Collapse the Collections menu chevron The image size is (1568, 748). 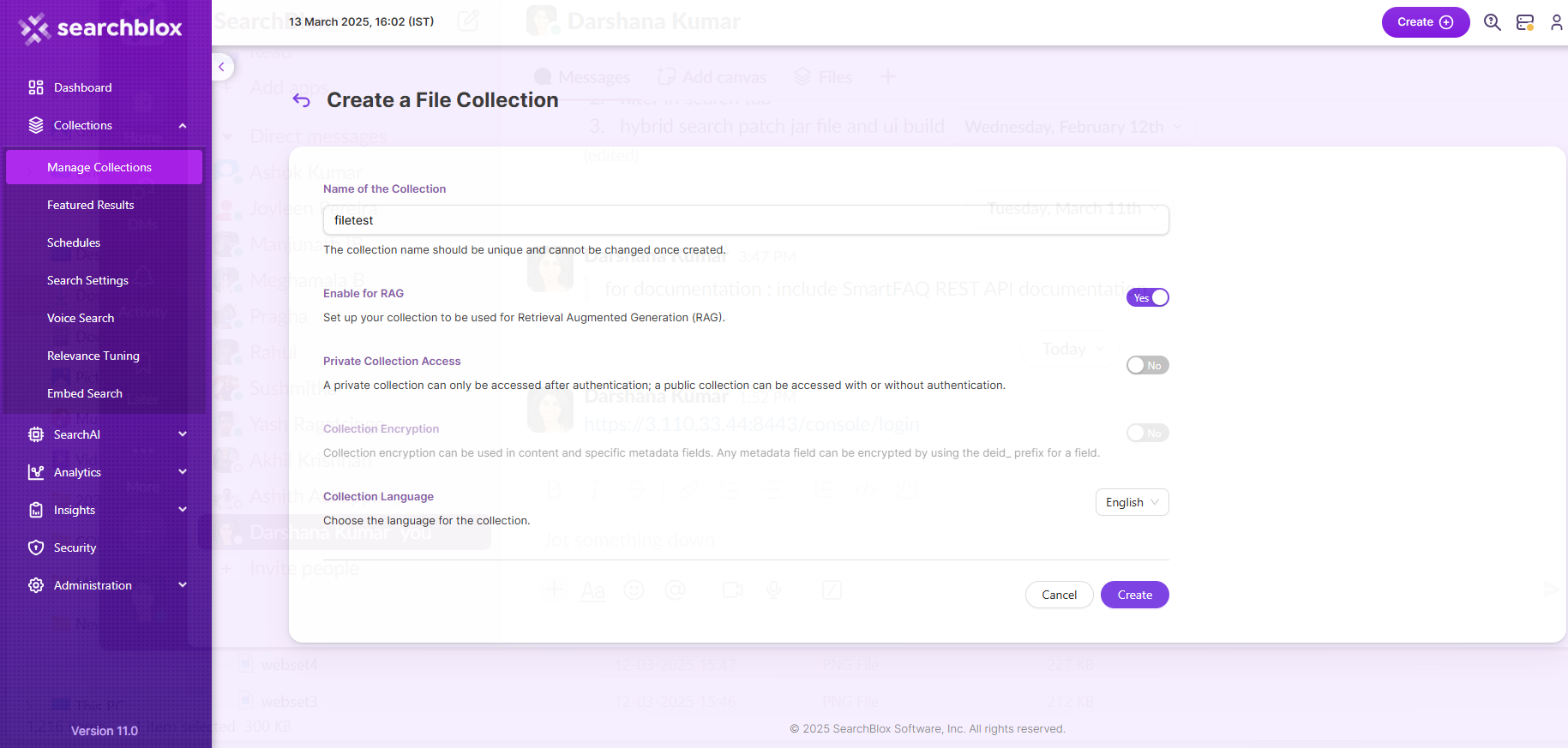coord(183,125)
